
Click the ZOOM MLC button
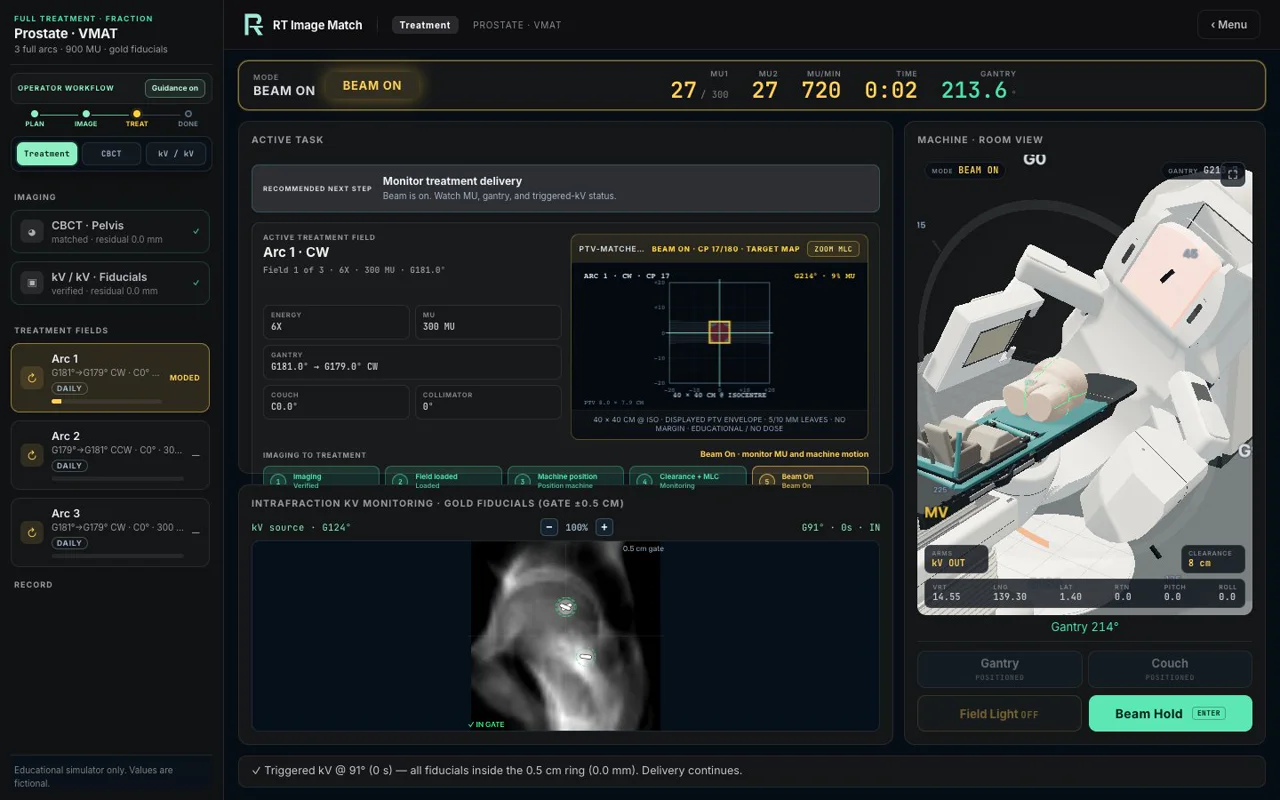(x=833, y=249)
